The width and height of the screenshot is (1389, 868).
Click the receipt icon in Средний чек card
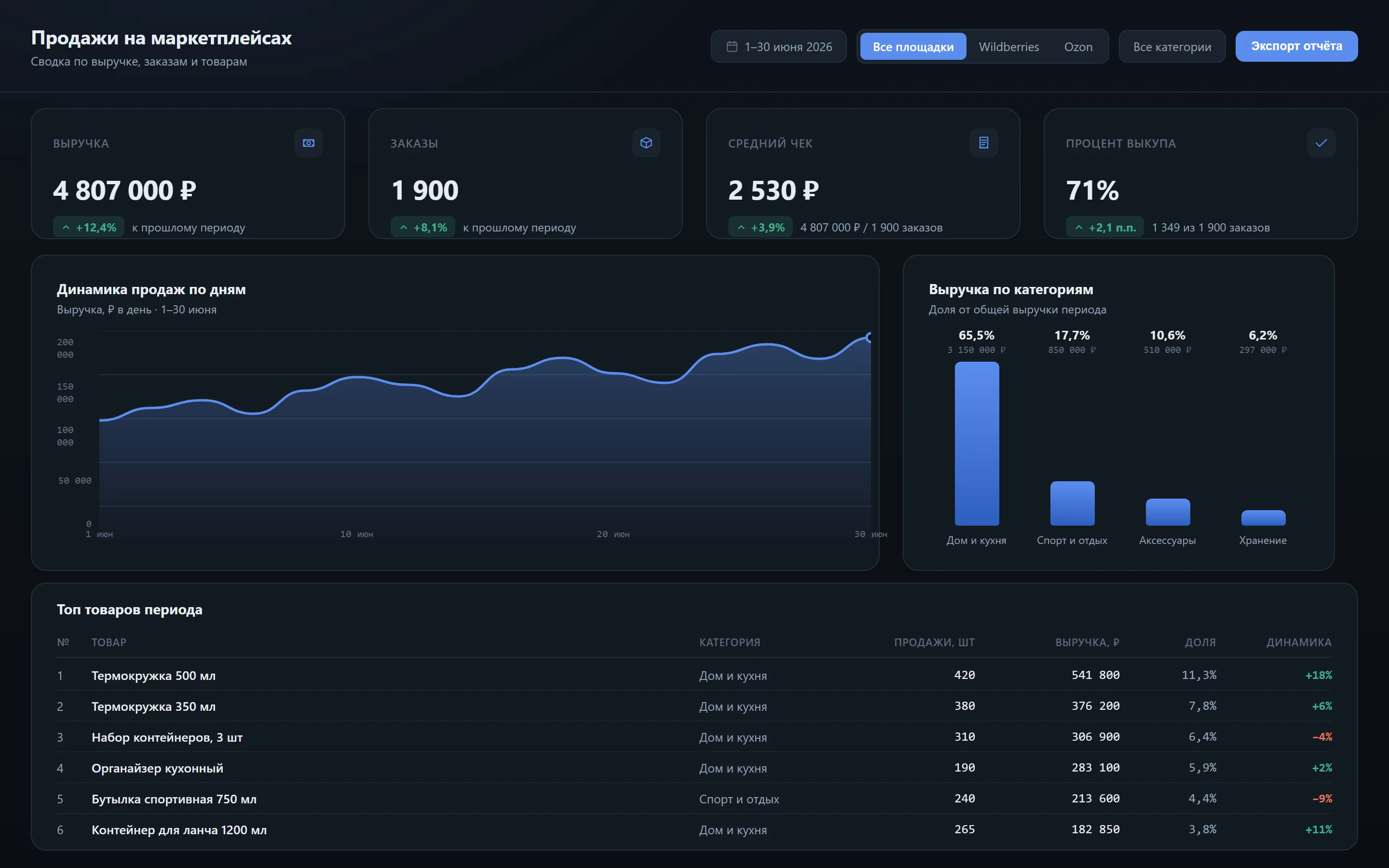(983, 143)
